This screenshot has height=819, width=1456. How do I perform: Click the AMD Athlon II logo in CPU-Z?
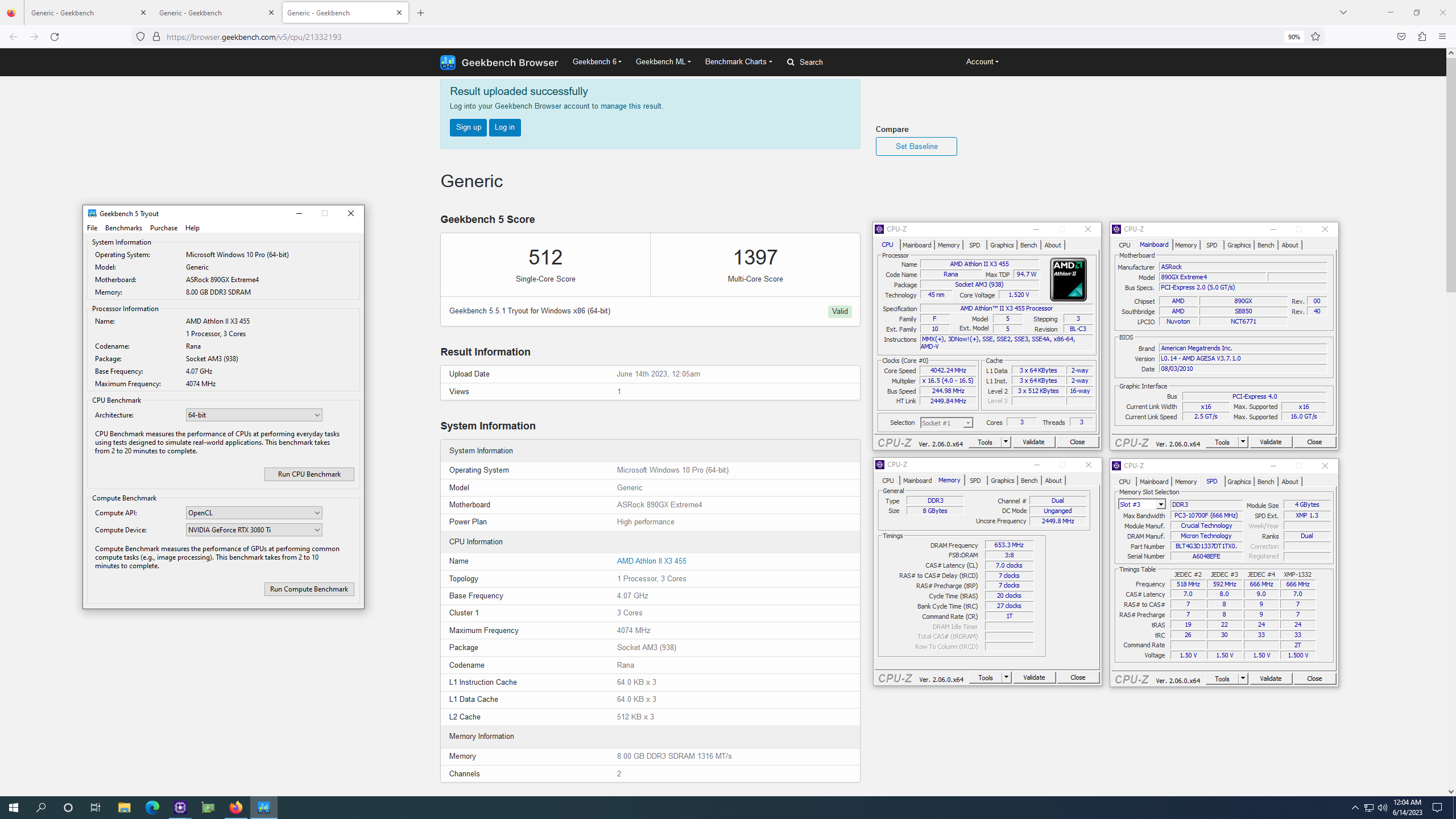[1068, 279]
